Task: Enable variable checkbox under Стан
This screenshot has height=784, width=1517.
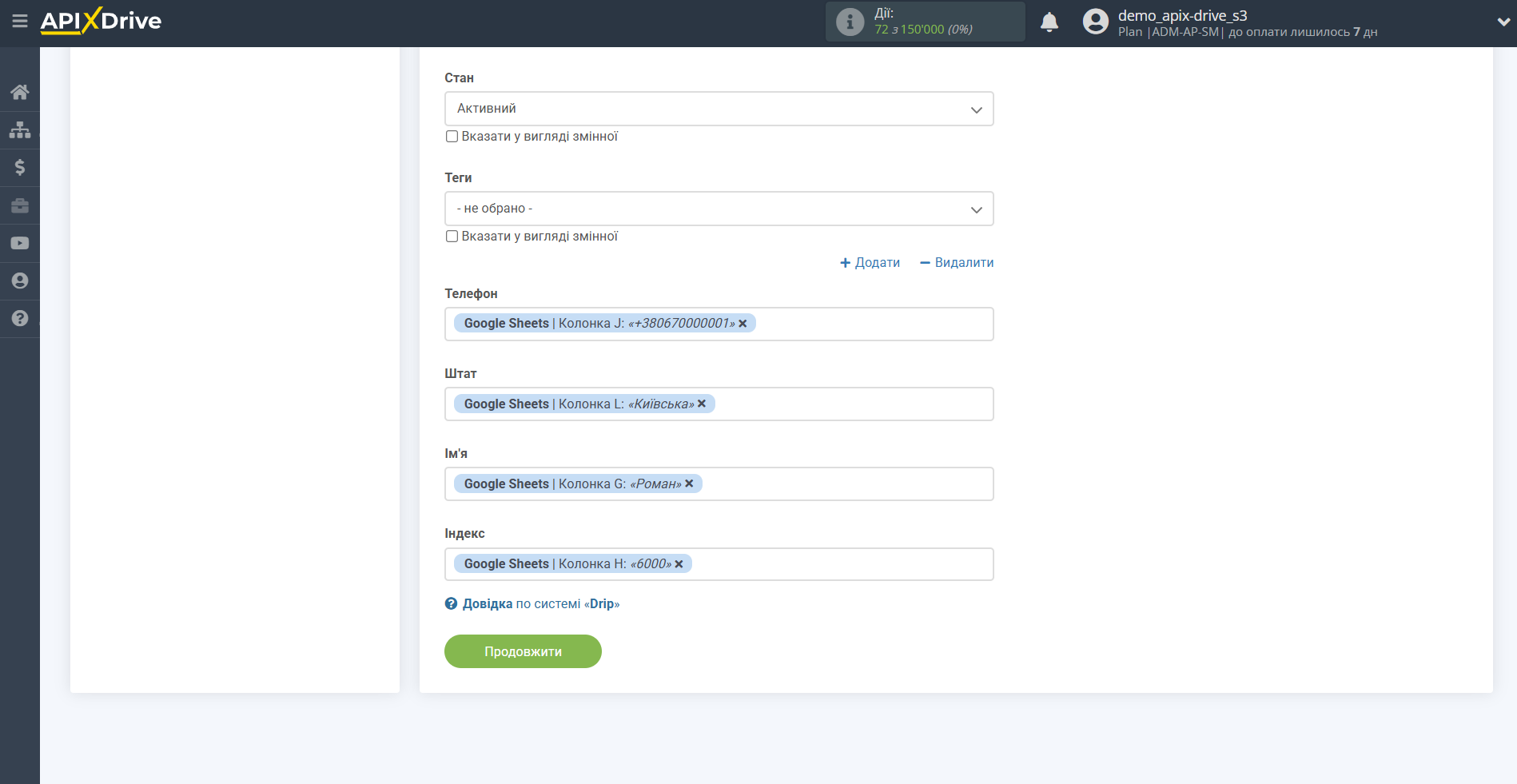Action: point(452,137)
